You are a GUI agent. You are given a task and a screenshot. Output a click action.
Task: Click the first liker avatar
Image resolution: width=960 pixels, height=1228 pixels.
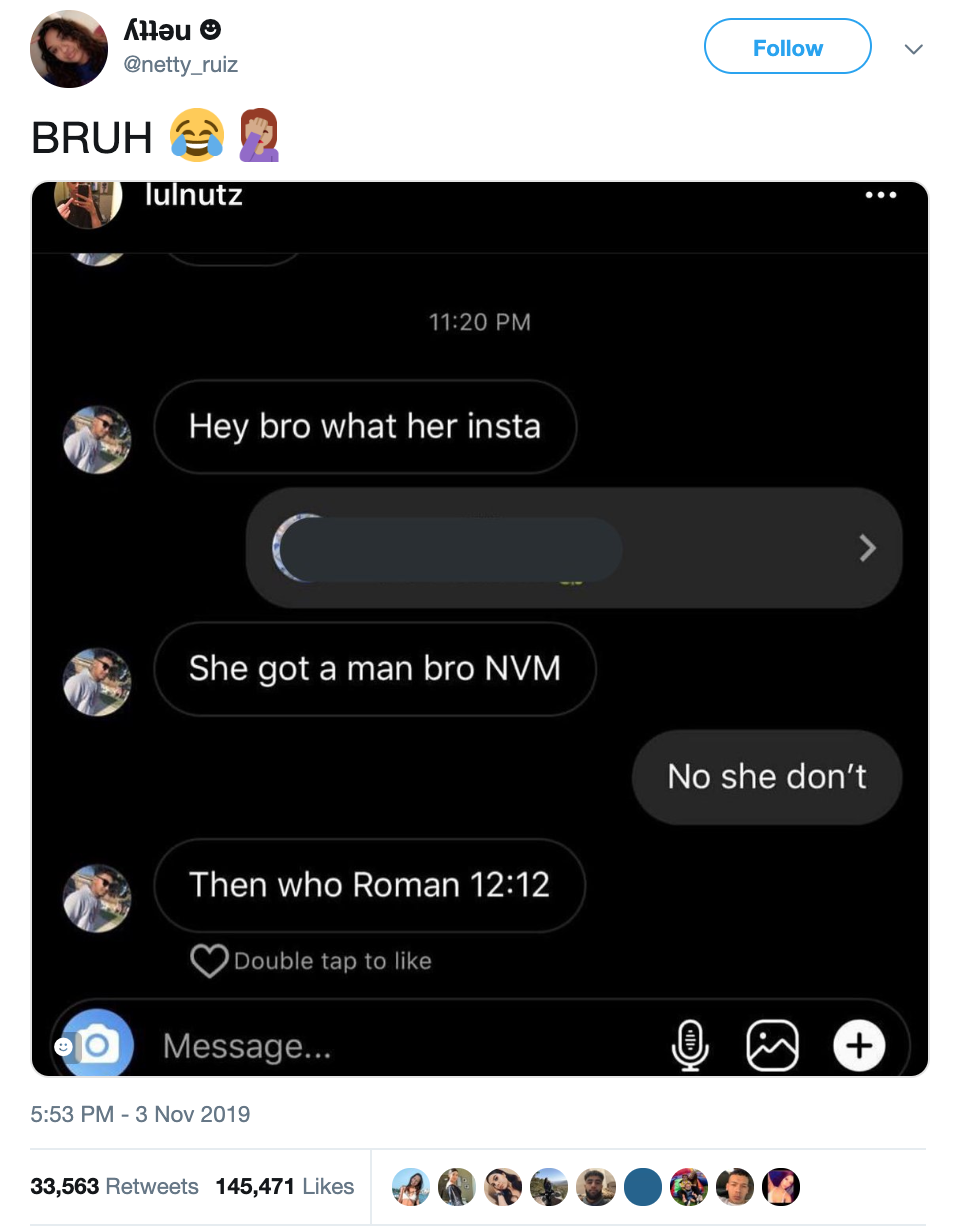point(410,1186)
